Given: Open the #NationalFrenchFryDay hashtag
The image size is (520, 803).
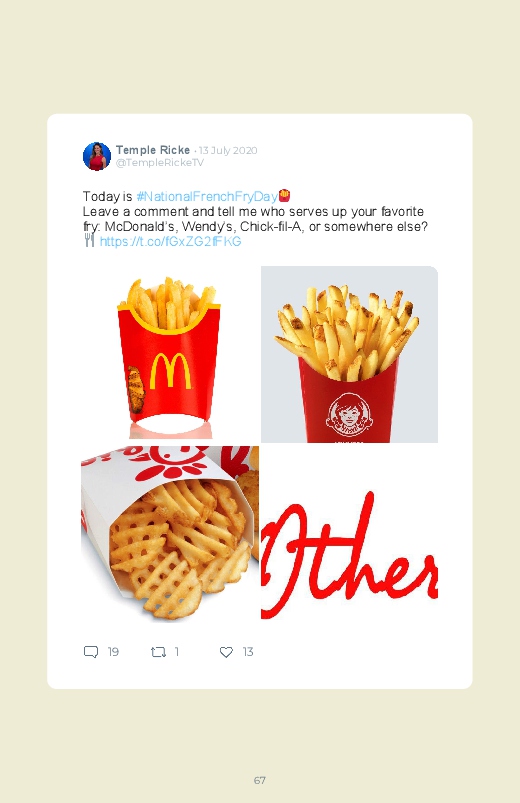Looking at the screenshot, I should (x=207, y=196).
